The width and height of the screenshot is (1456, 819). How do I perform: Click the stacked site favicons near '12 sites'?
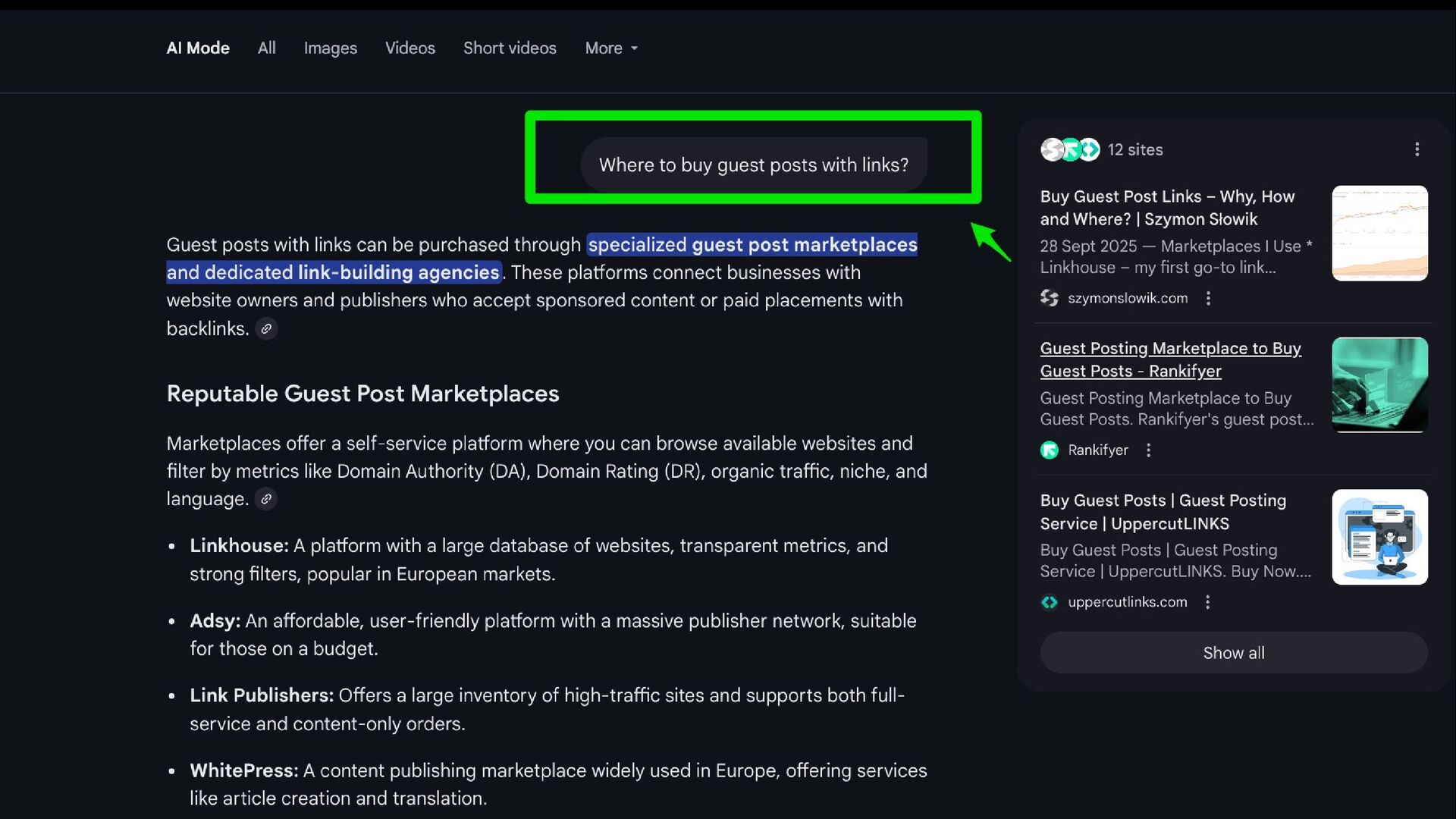pos(1069,149)
